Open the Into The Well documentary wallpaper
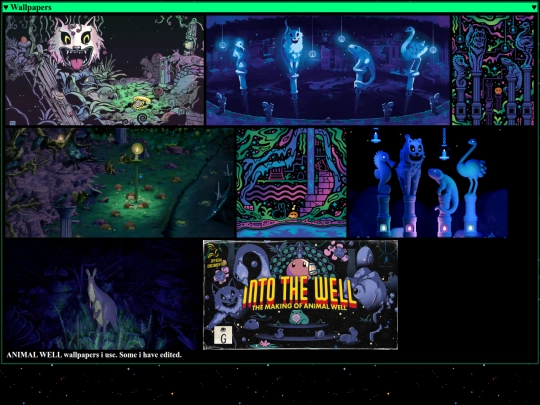This screenshot has width=540, height=405. point(300,295)
